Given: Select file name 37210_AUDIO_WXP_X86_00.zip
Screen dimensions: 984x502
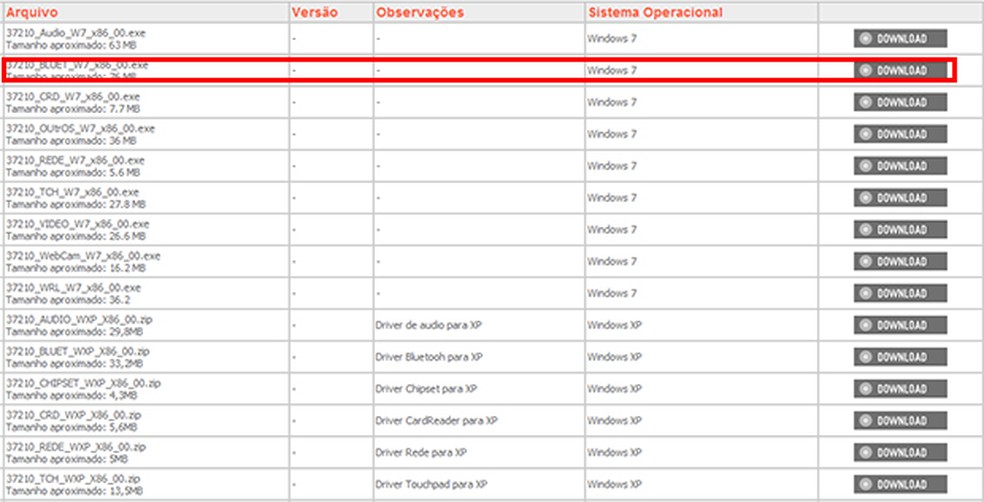Looking at the screenshot, I should [x=79, y=320].
